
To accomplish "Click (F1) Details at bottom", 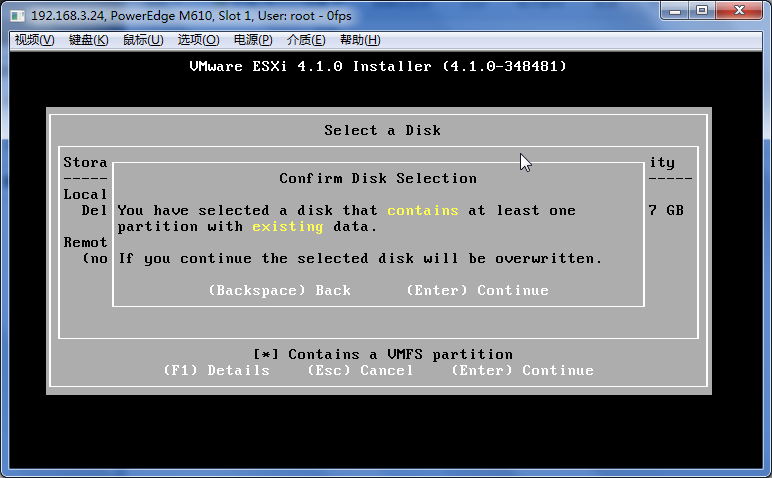I will click(x=217, y=370).
